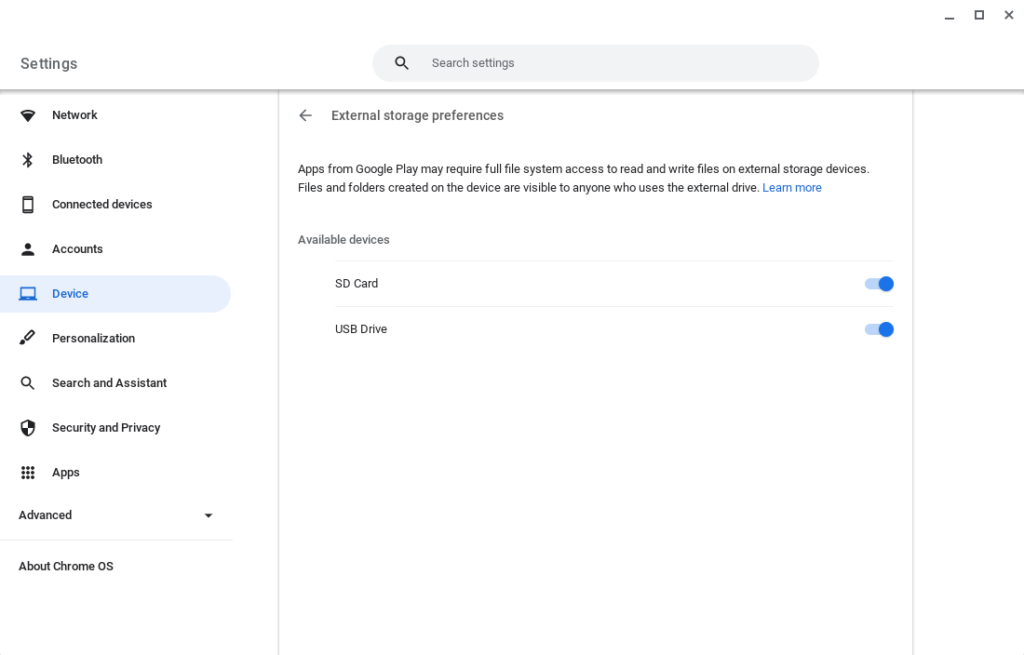Maximize the Settings window
The image size is (1024, 655).
tap(979, 15)
